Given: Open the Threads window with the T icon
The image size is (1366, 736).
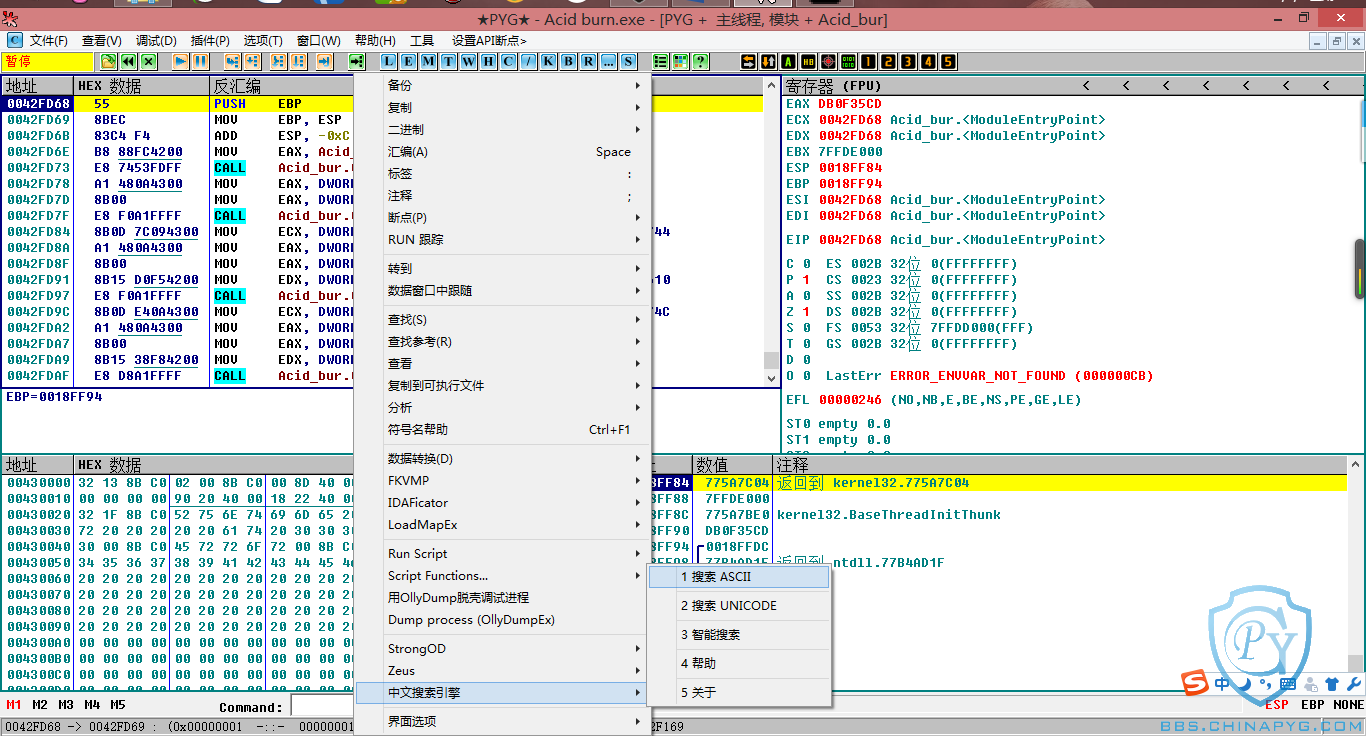Looking at the screenshot, I should click(448, 61).
